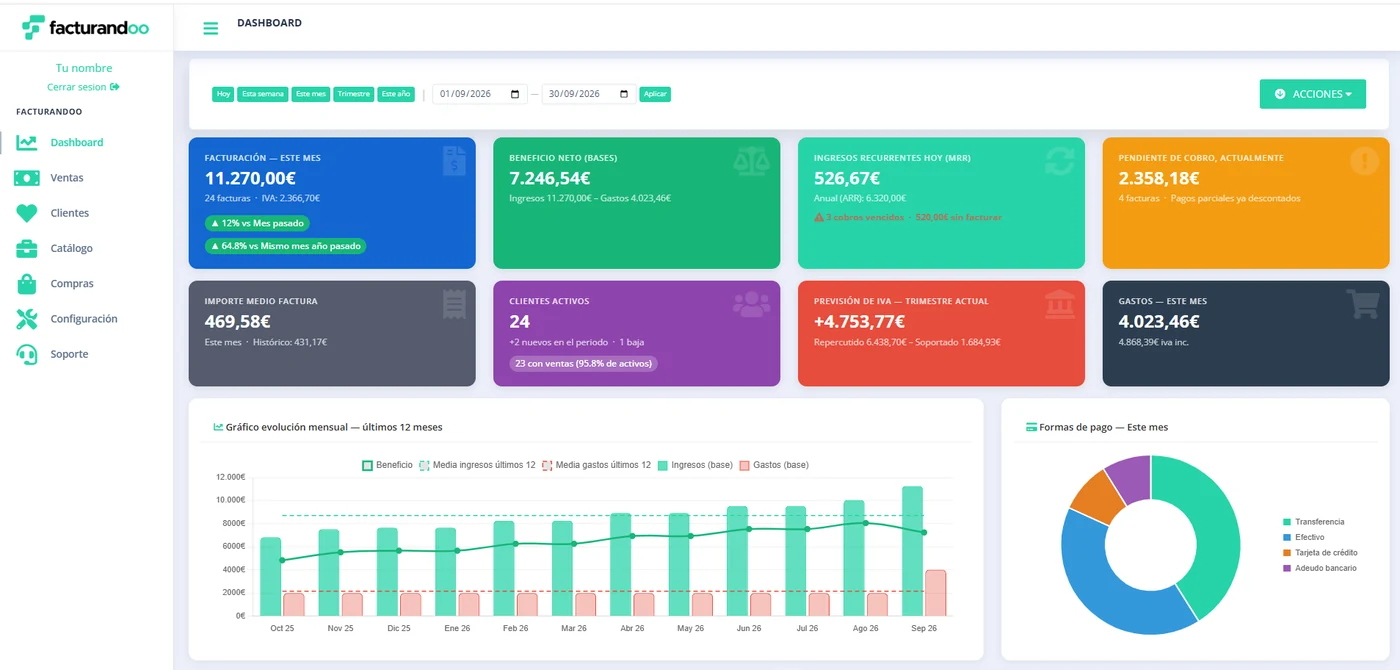1400x670 pixels.
Task: Select the Este año quick filter
Action: coord(396,94)
